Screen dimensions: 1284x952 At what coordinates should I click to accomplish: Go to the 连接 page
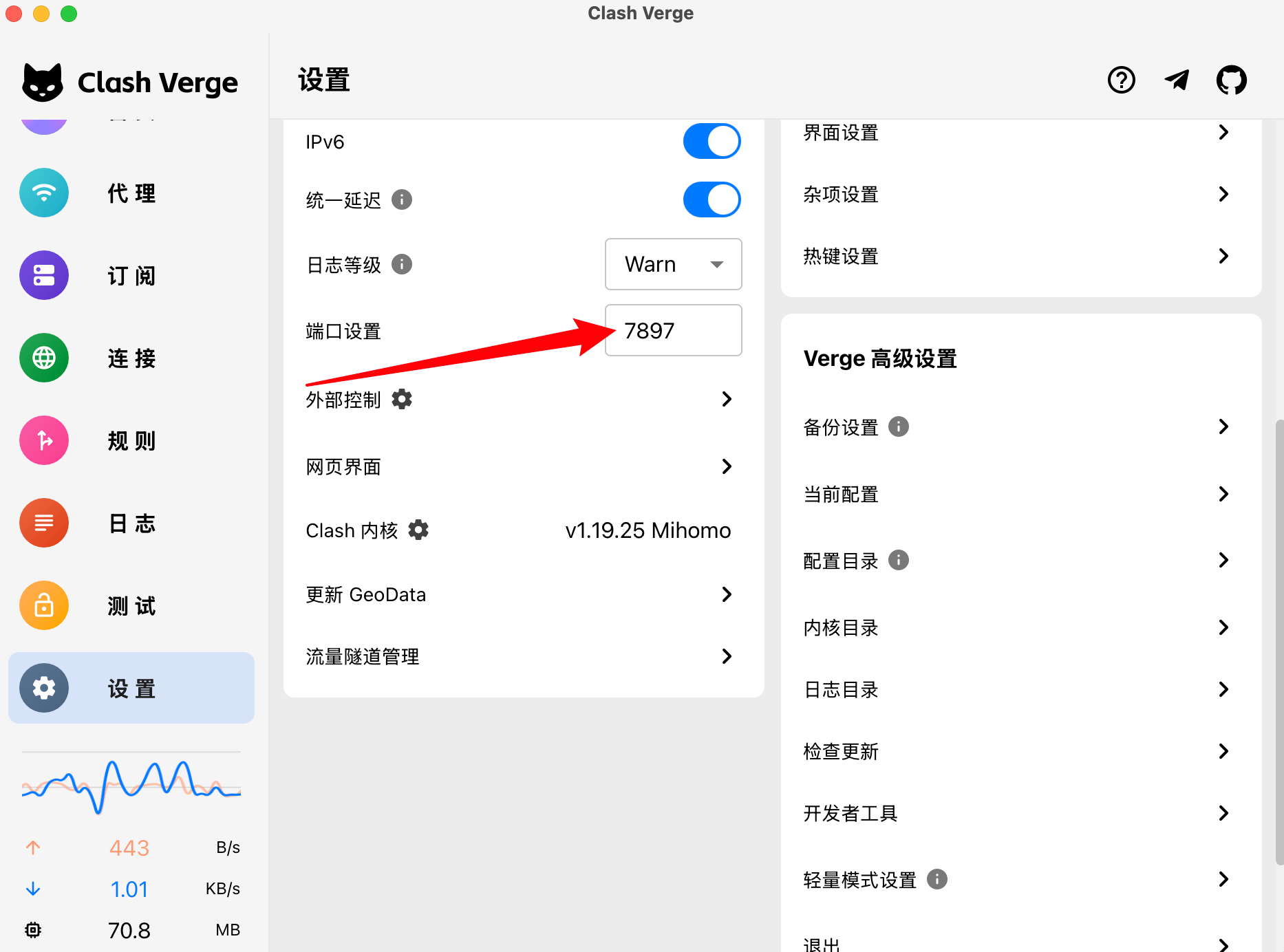131,358
